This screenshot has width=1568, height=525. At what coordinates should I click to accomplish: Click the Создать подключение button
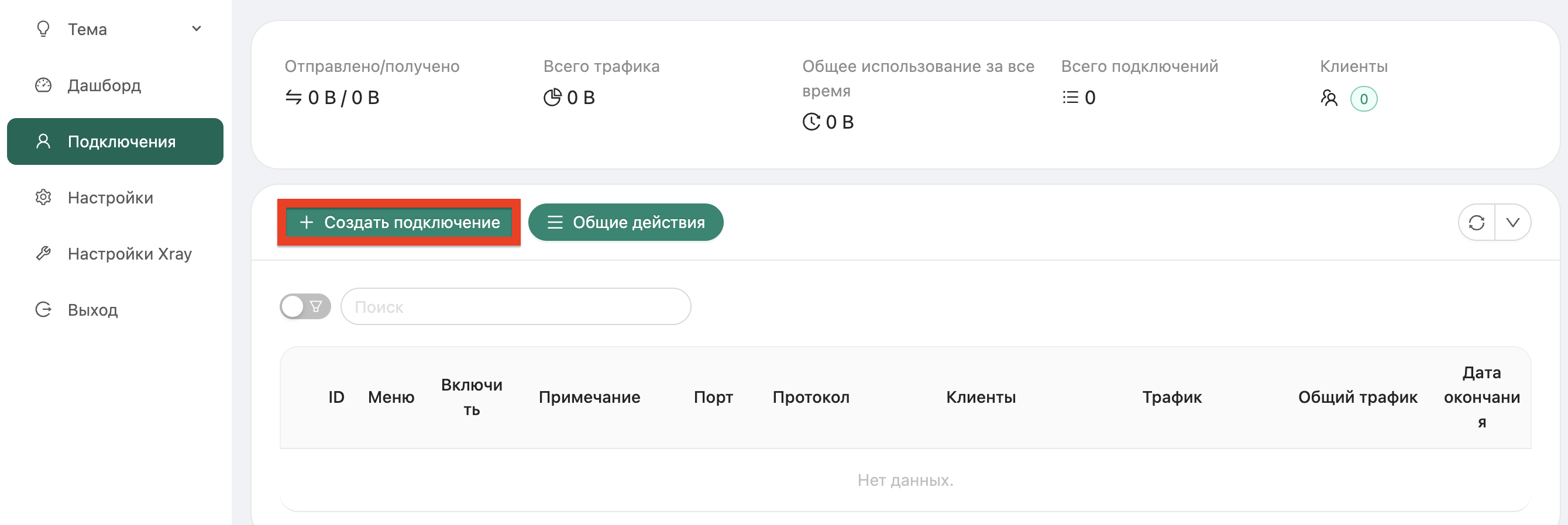click(x=399, y=222)
